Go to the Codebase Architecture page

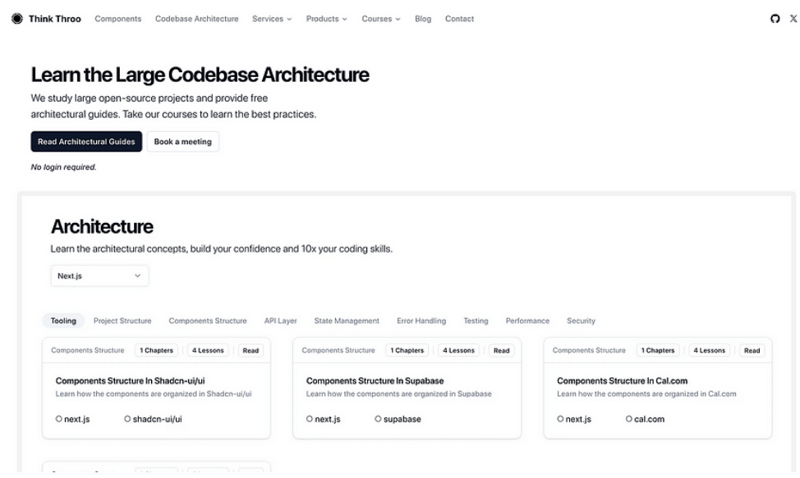coord(197,19)
